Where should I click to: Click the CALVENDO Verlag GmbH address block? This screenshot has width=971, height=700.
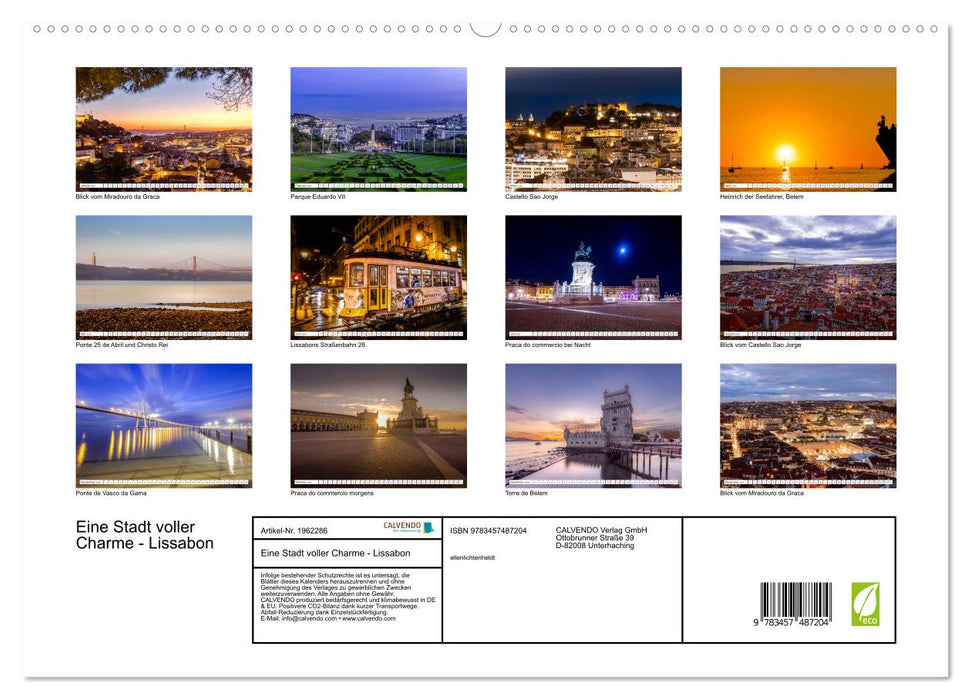click(601, 537)
